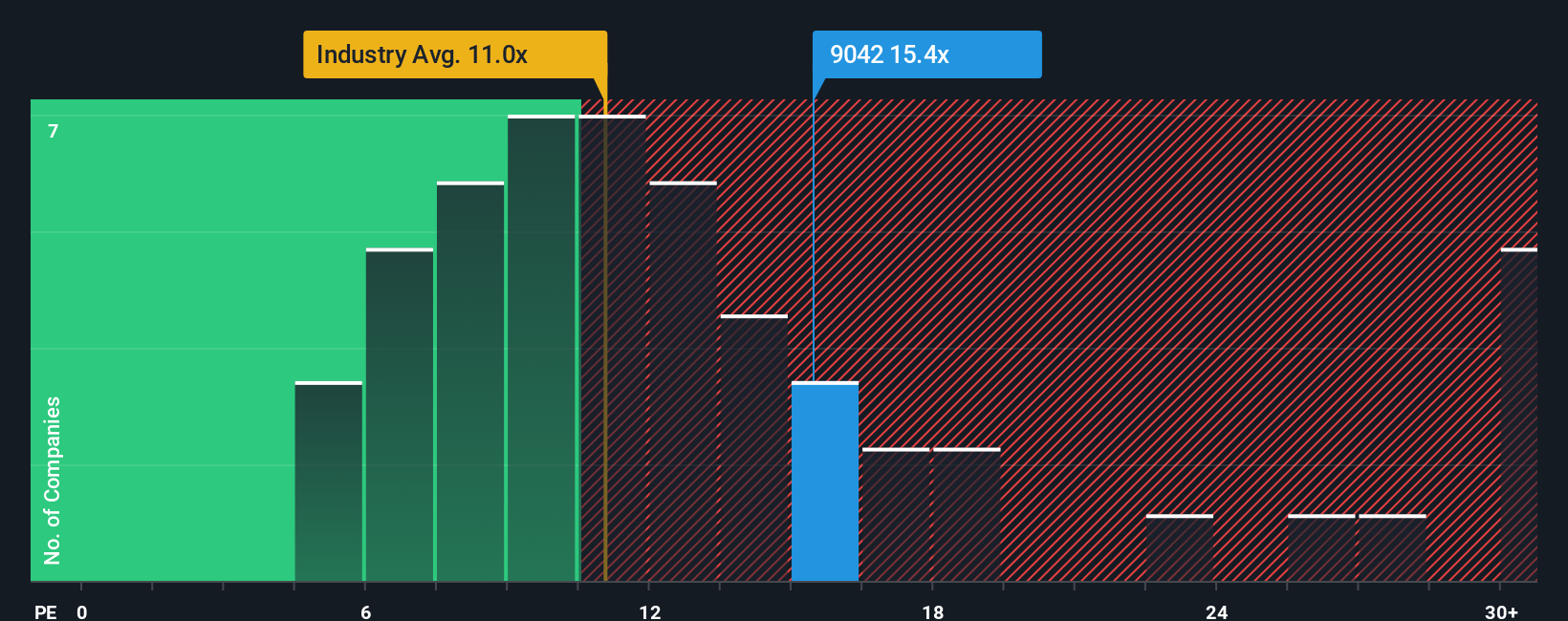Click the bar just right of 12
This screenshot has width=1568, height=621.
[684, 381]
